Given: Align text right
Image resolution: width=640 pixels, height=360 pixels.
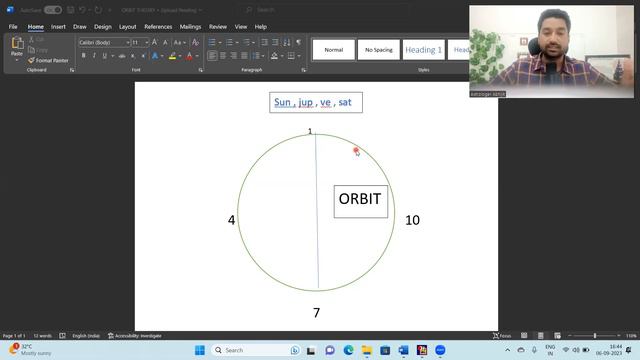Looking at the screenshot, I should click(233, 56).
